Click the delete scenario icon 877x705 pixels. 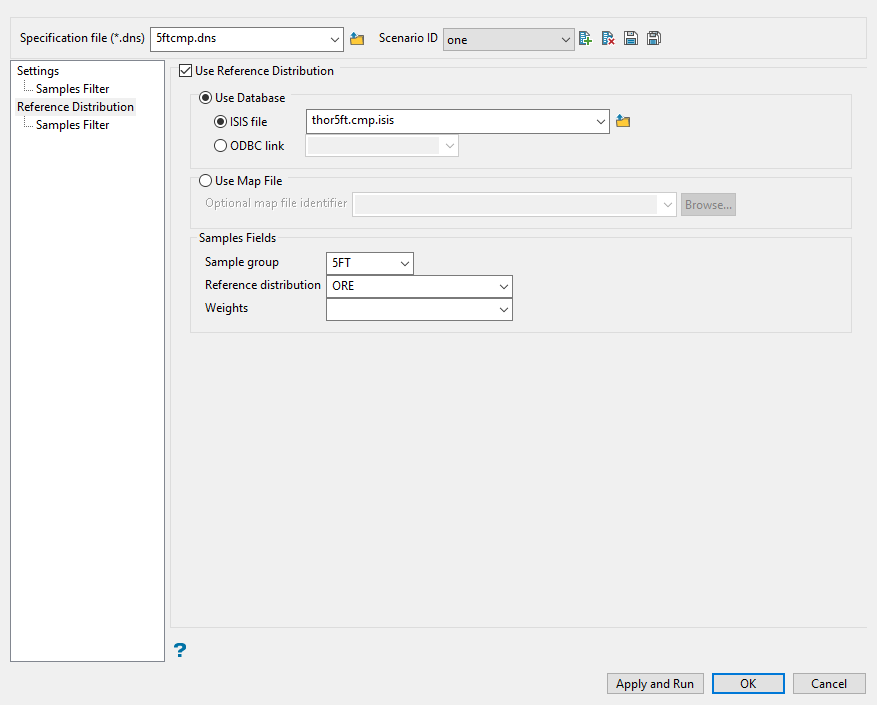tap(608, 39)
